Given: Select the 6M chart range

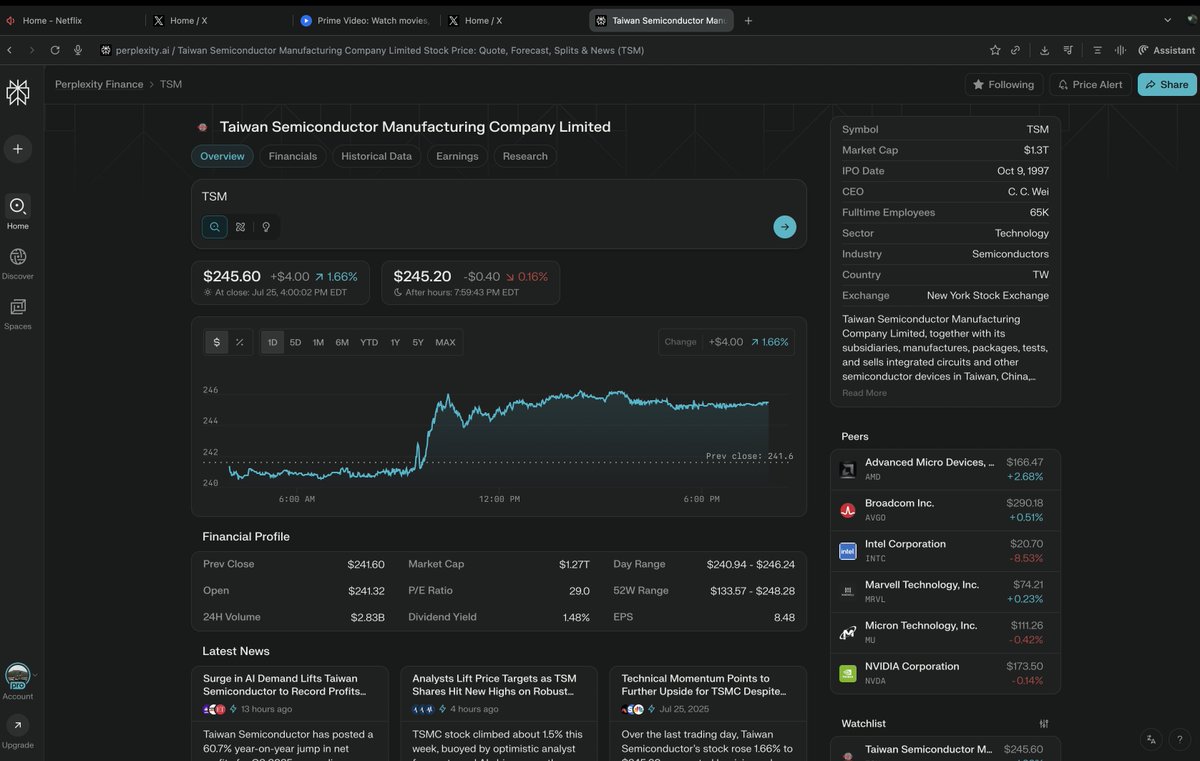Looking at the screenshot, I should coord(342,342).
